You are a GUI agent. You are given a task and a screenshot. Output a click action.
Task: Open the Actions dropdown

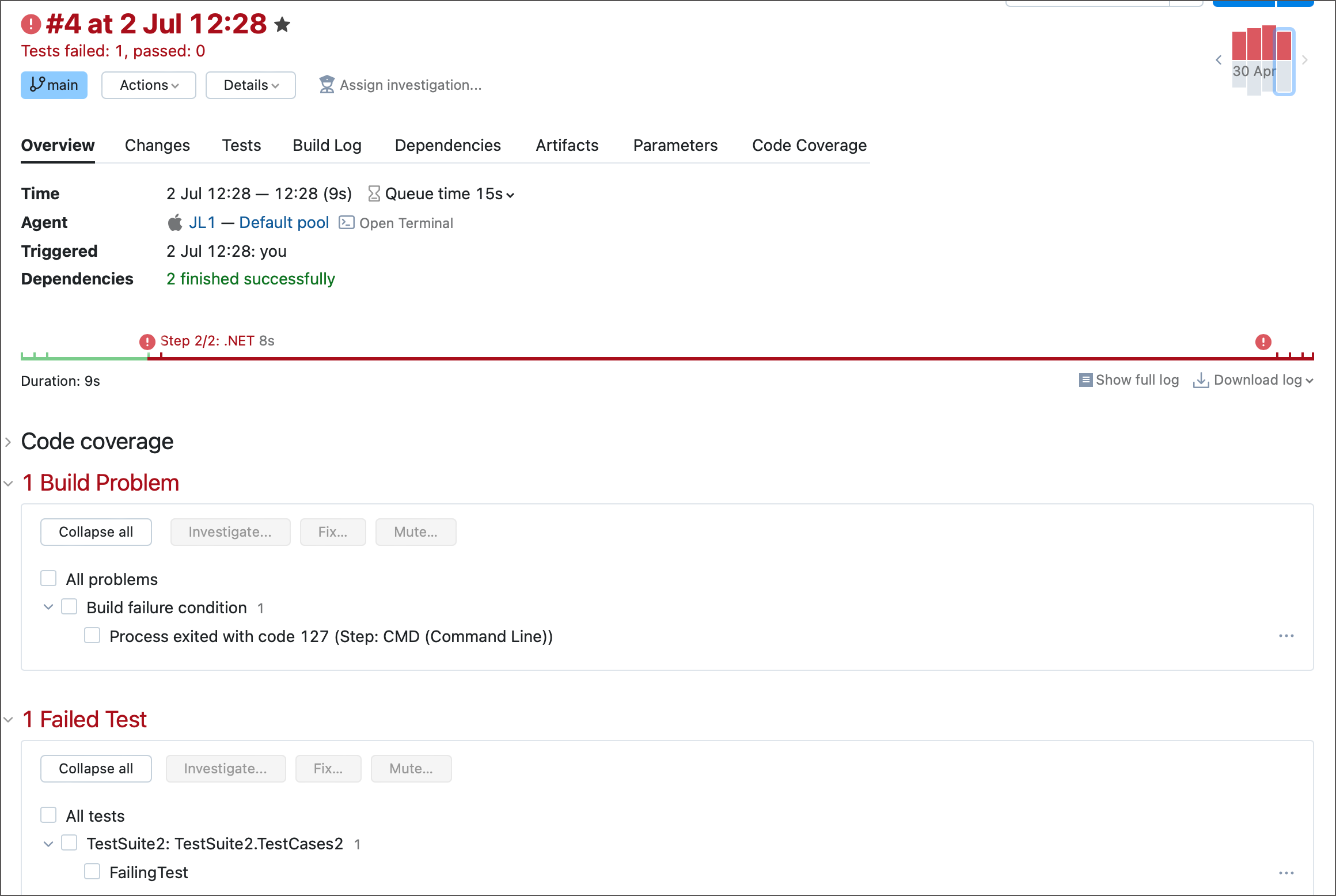[x=148, y=85]
